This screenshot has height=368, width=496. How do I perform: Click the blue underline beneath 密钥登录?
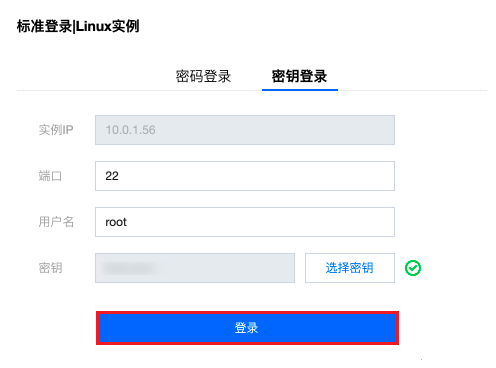coord(300,90)
